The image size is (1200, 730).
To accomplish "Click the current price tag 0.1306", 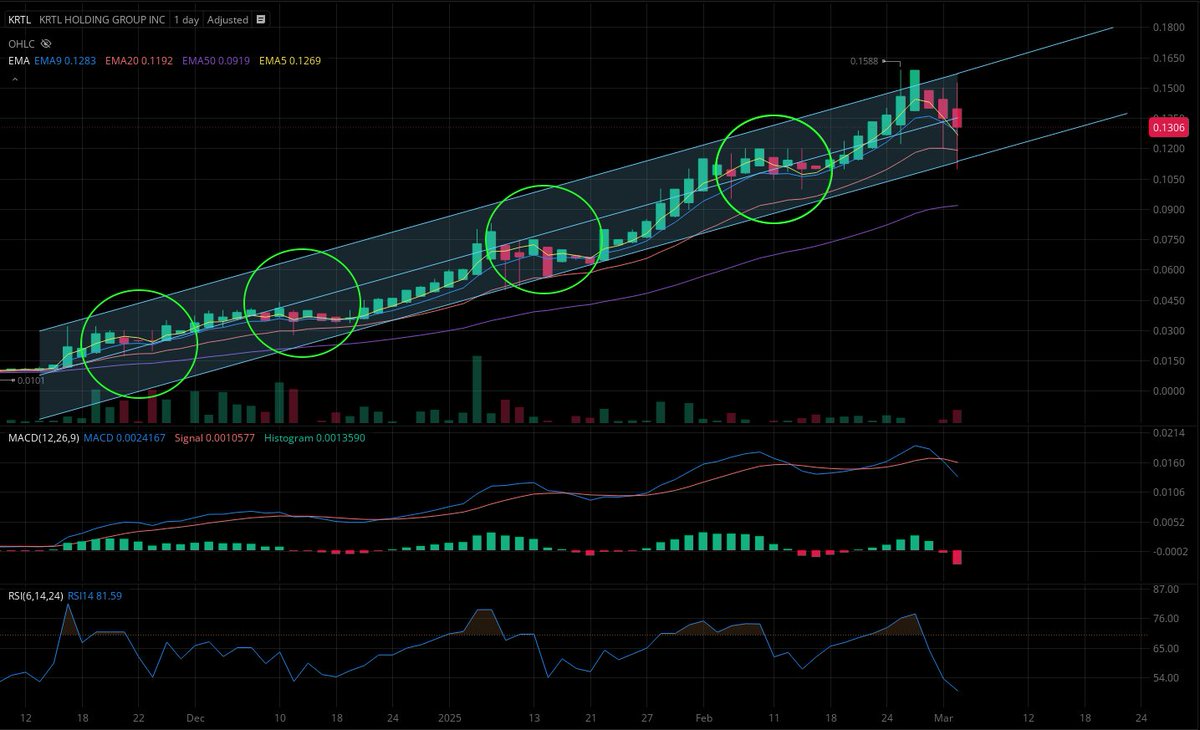I will tap(1169, 126).
